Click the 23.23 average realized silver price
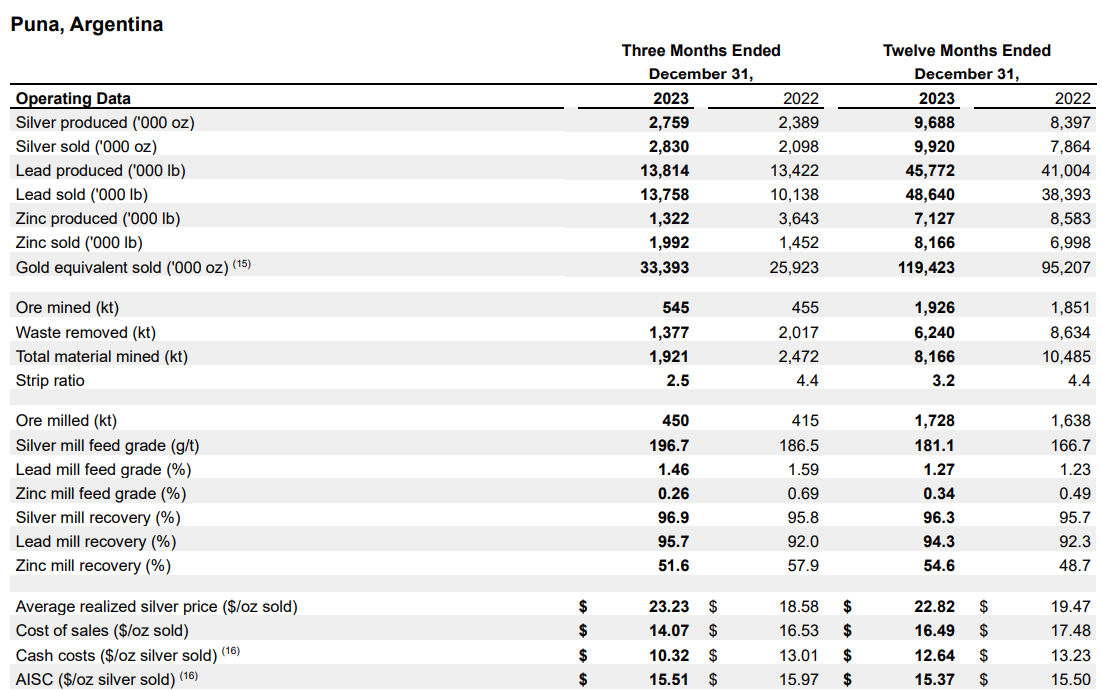Screen dimensions: 1102x691 point(669,606)
